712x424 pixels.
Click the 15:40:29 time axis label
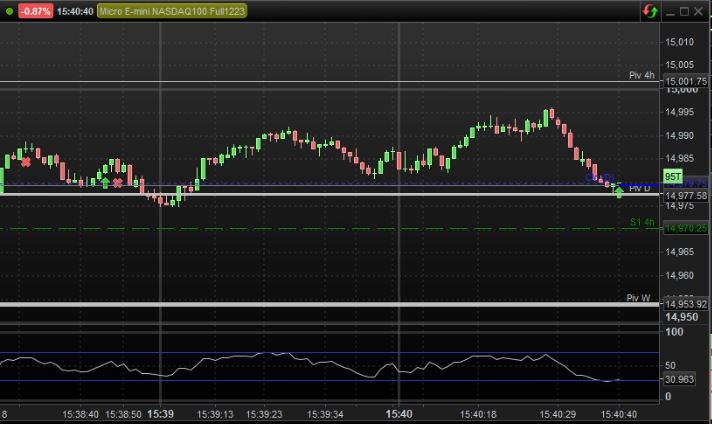click(558, 414)
